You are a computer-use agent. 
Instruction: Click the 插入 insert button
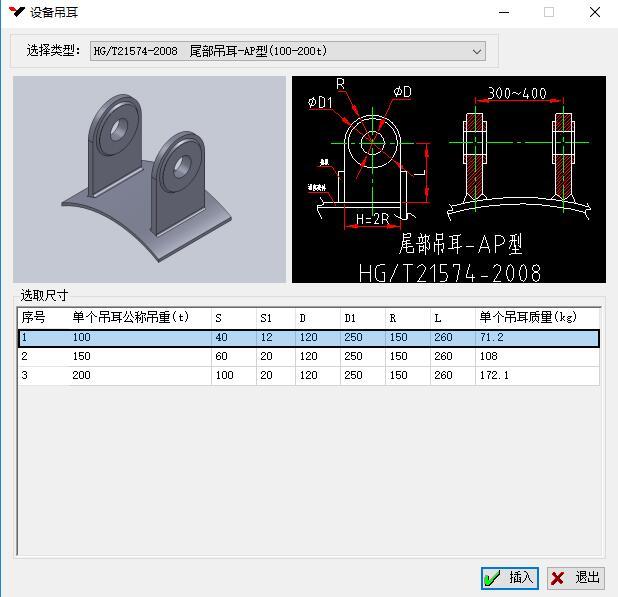[x=510, y=578]
